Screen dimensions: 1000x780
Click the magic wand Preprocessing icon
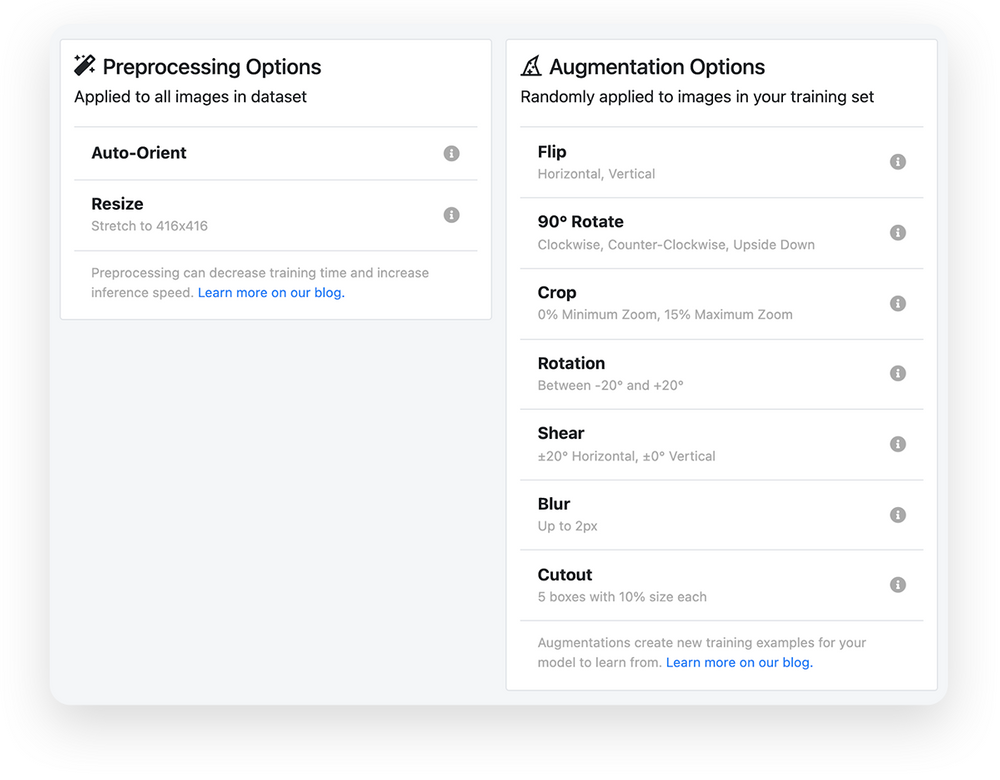[85, 66]
